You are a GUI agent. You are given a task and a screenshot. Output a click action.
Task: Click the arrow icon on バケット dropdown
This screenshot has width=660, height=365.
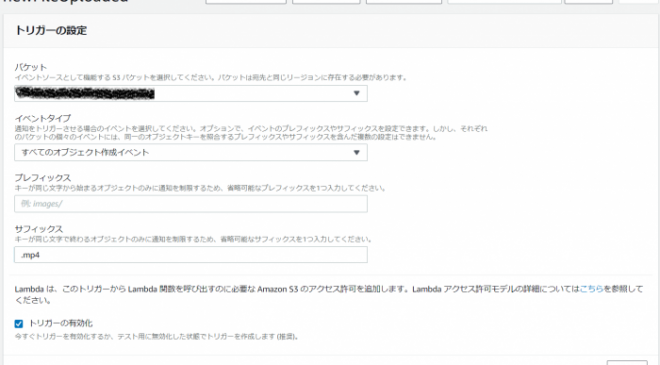tap(357, 93)
